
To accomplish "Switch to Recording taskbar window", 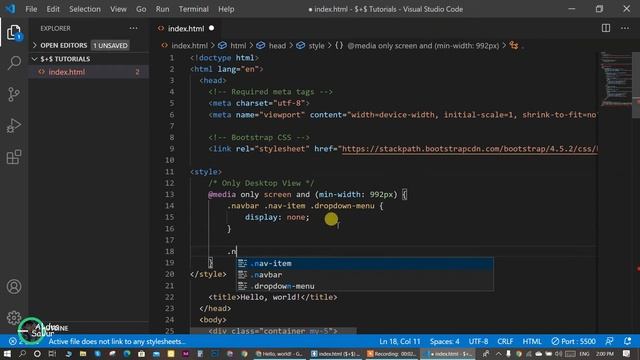I will click(391, 353).
